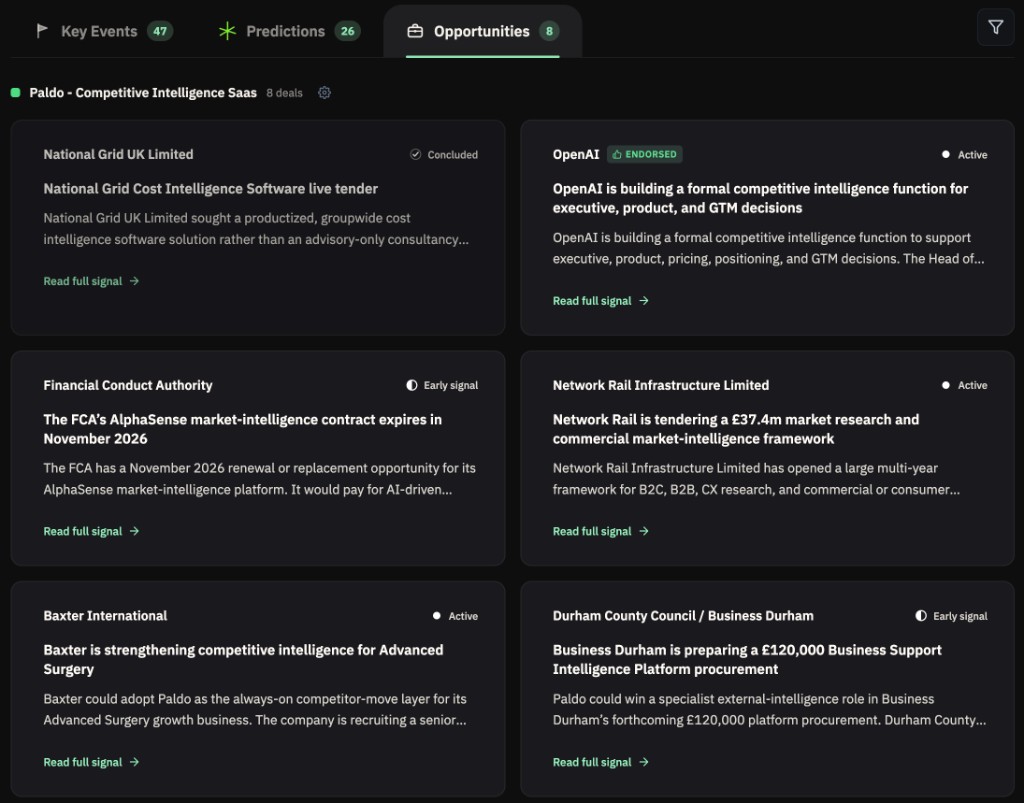Click the 8 deals label
The width and height of the screenshot is (1024, 803).
pos(284,93)
